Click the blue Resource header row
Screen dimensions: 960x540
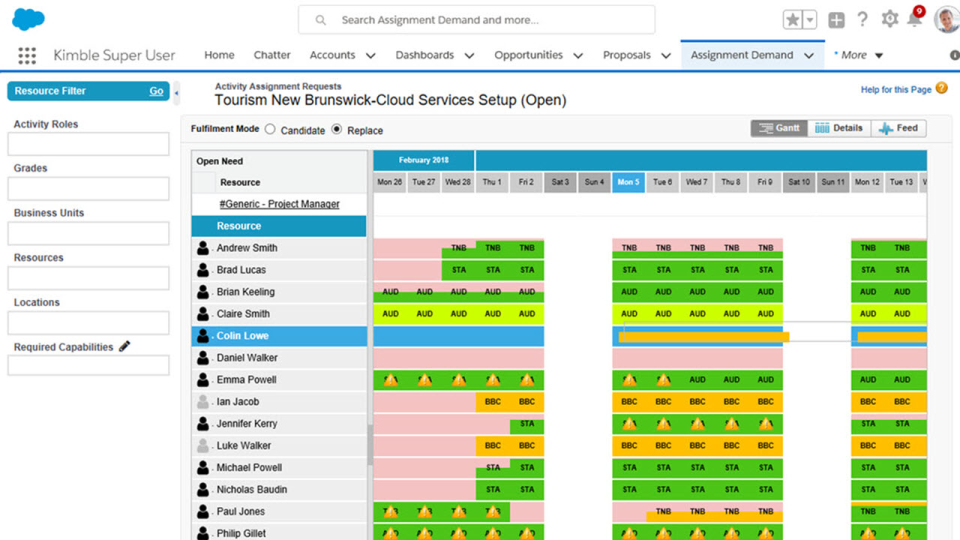point(279,226)
